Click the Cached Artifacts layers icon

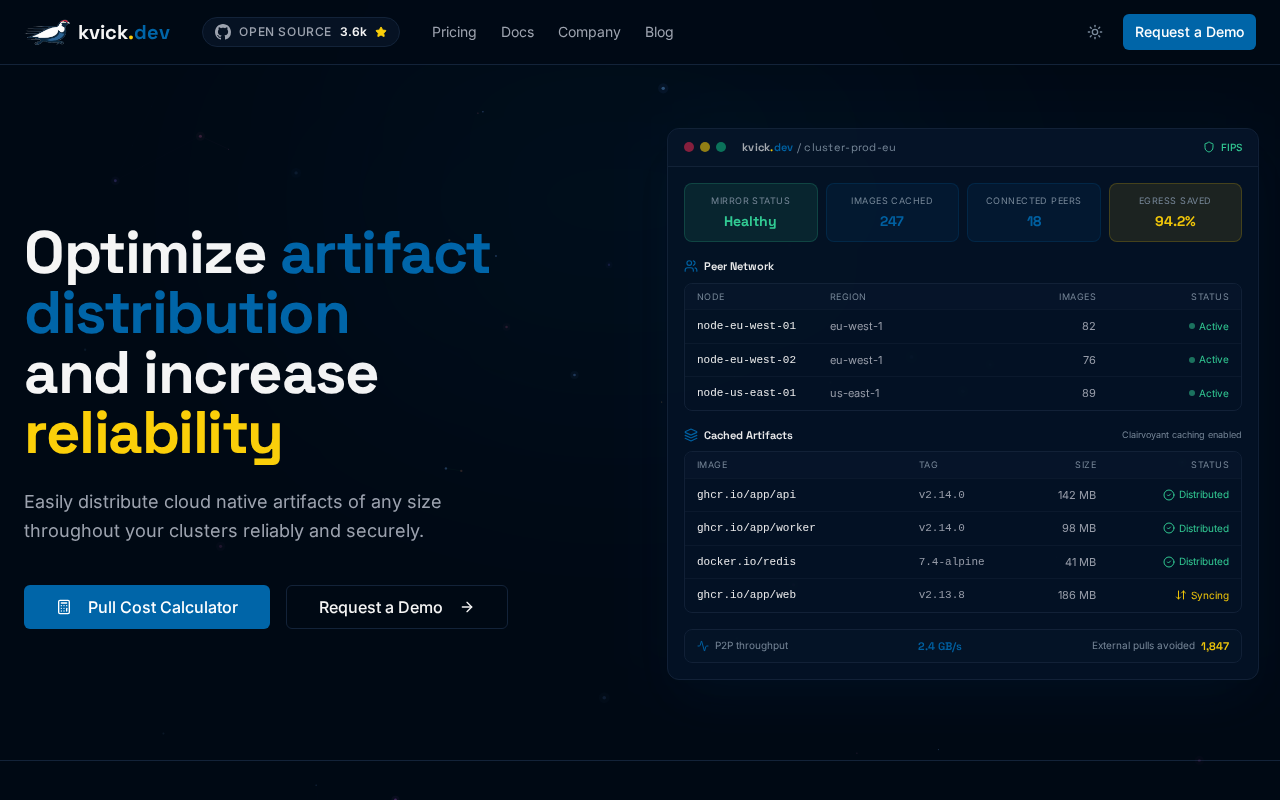pos(691,435)
